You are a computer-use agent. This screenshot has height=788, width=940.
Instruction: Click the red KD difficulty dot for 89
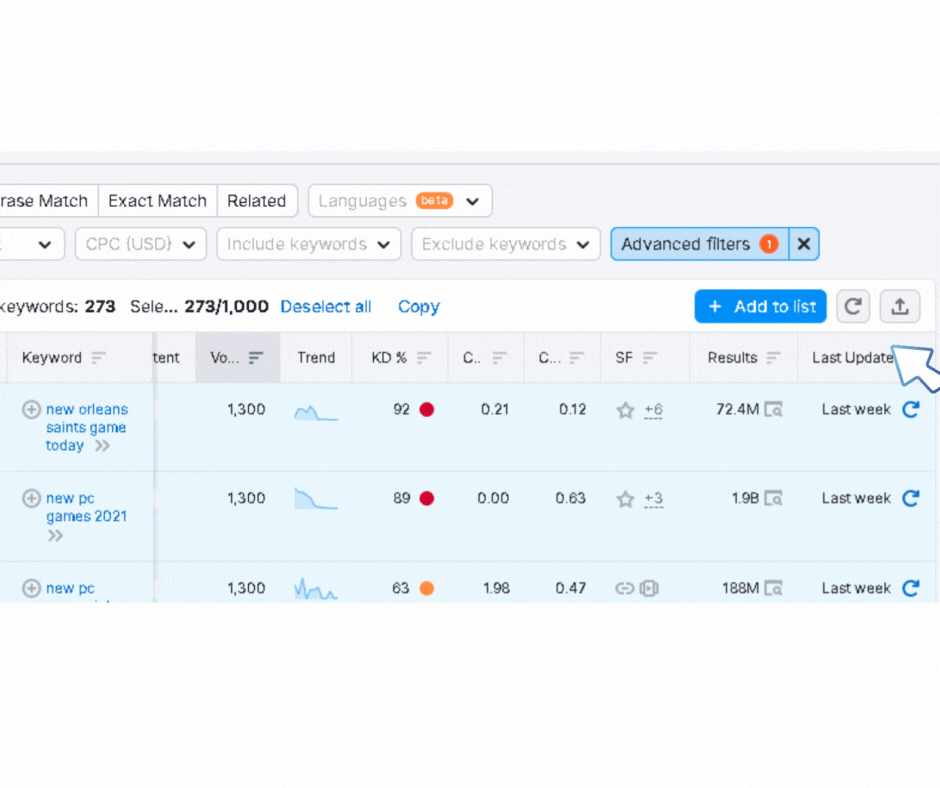[x=427, y=498]
